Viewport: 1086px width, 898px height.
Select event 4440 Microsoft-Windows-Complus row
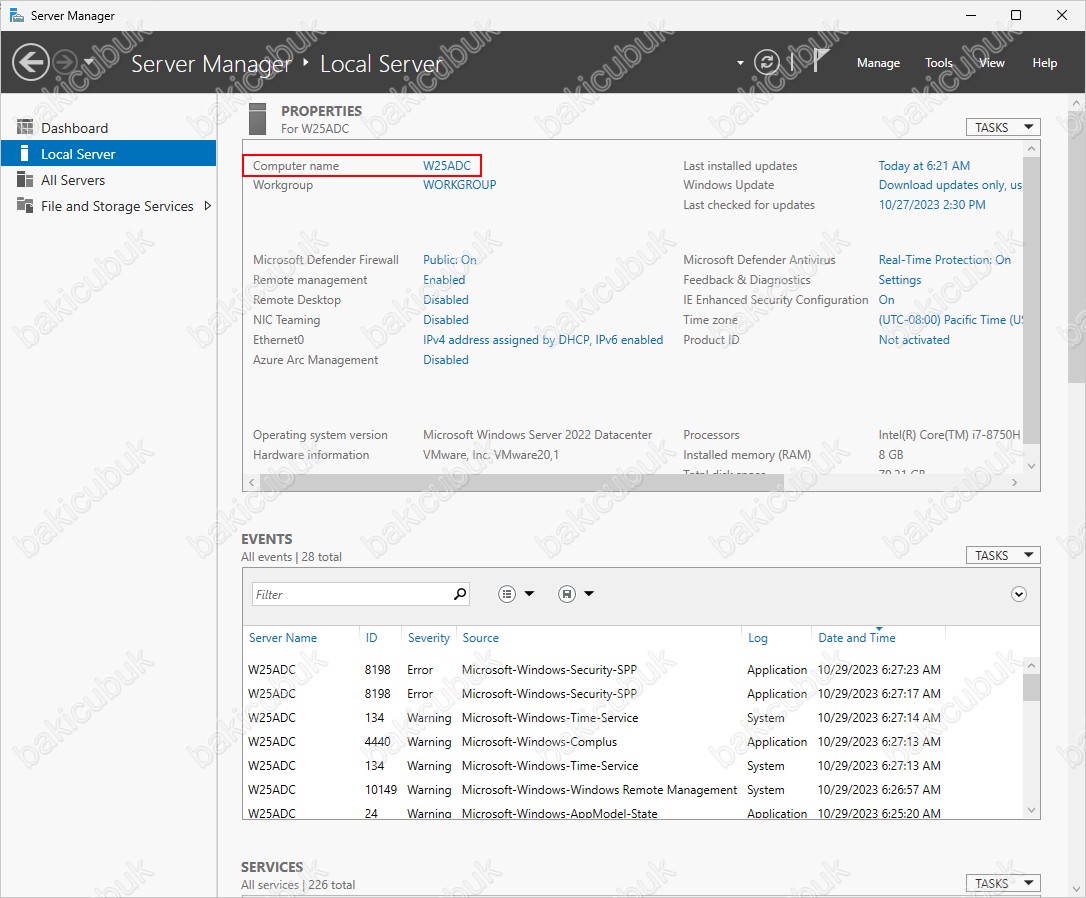632,742
